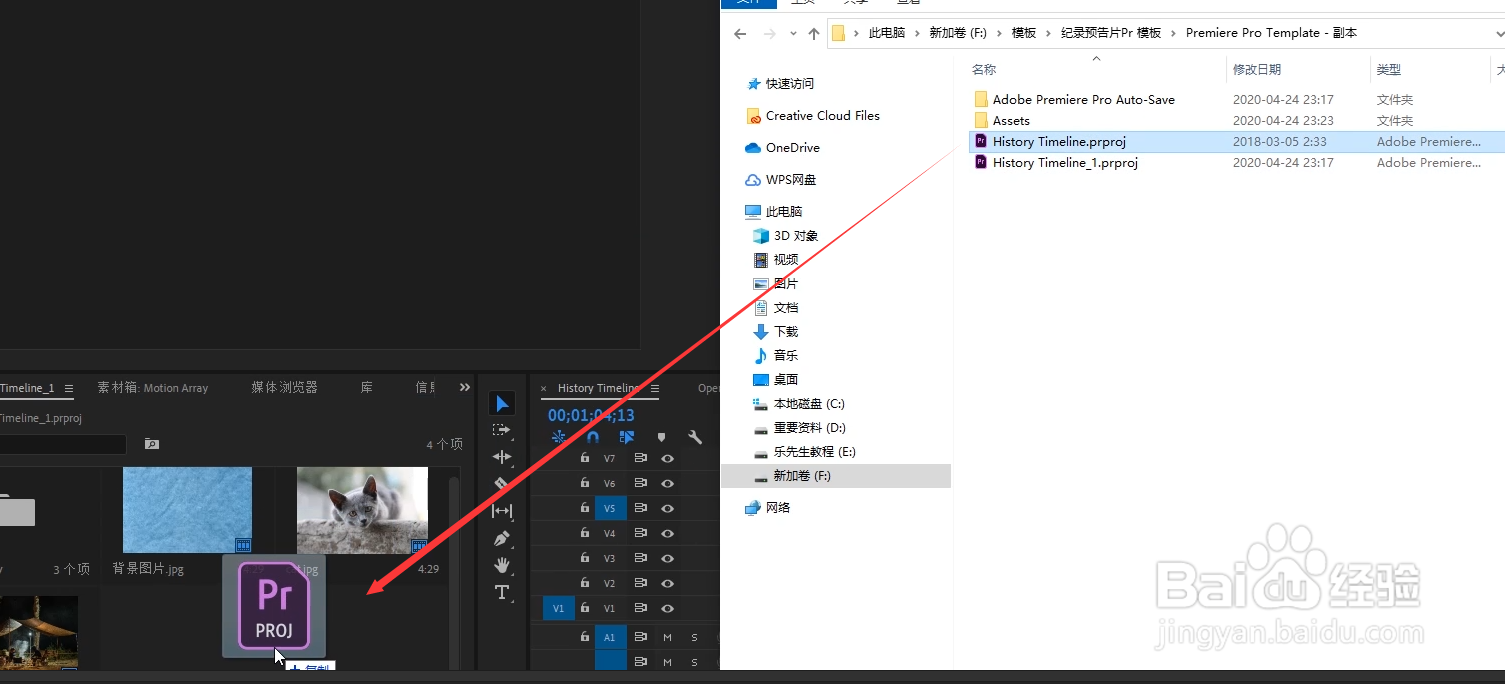The height and width of the screenshot is (684, 1505).
Task: Select the 背景图片.jpg thumbnail
Action: (187, 510)
